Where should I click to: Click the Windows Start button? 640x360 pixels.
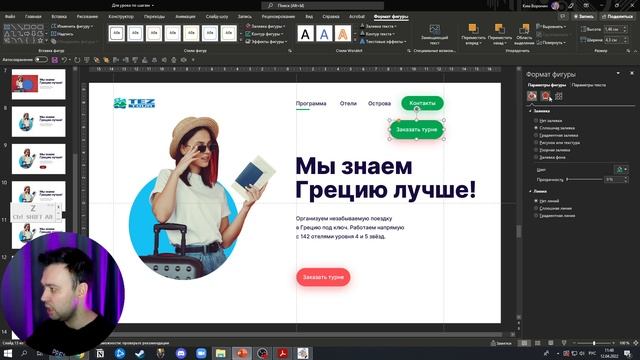click(7, 353)
